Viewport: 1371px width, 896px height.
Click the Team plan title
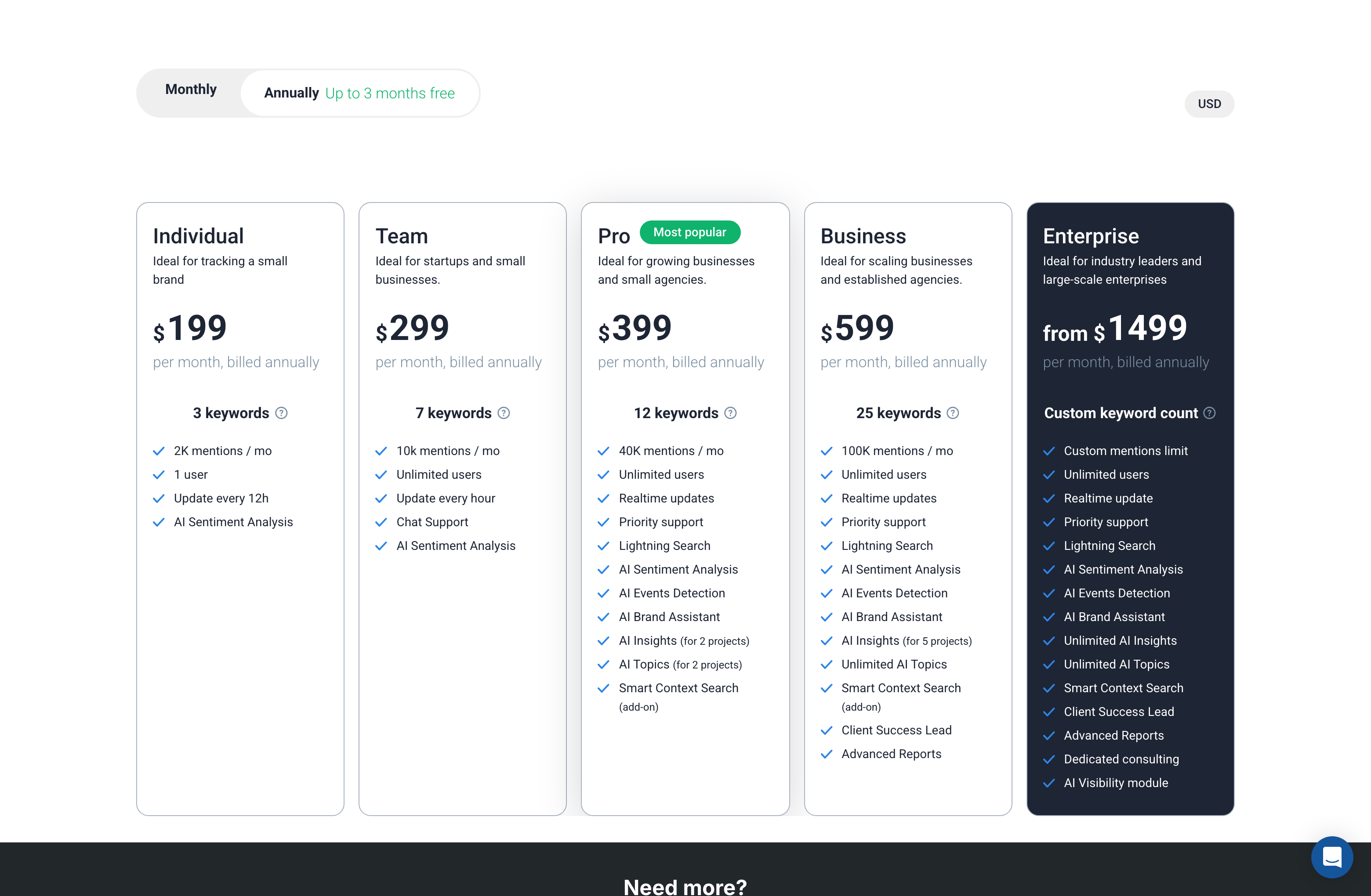[402, 236]
